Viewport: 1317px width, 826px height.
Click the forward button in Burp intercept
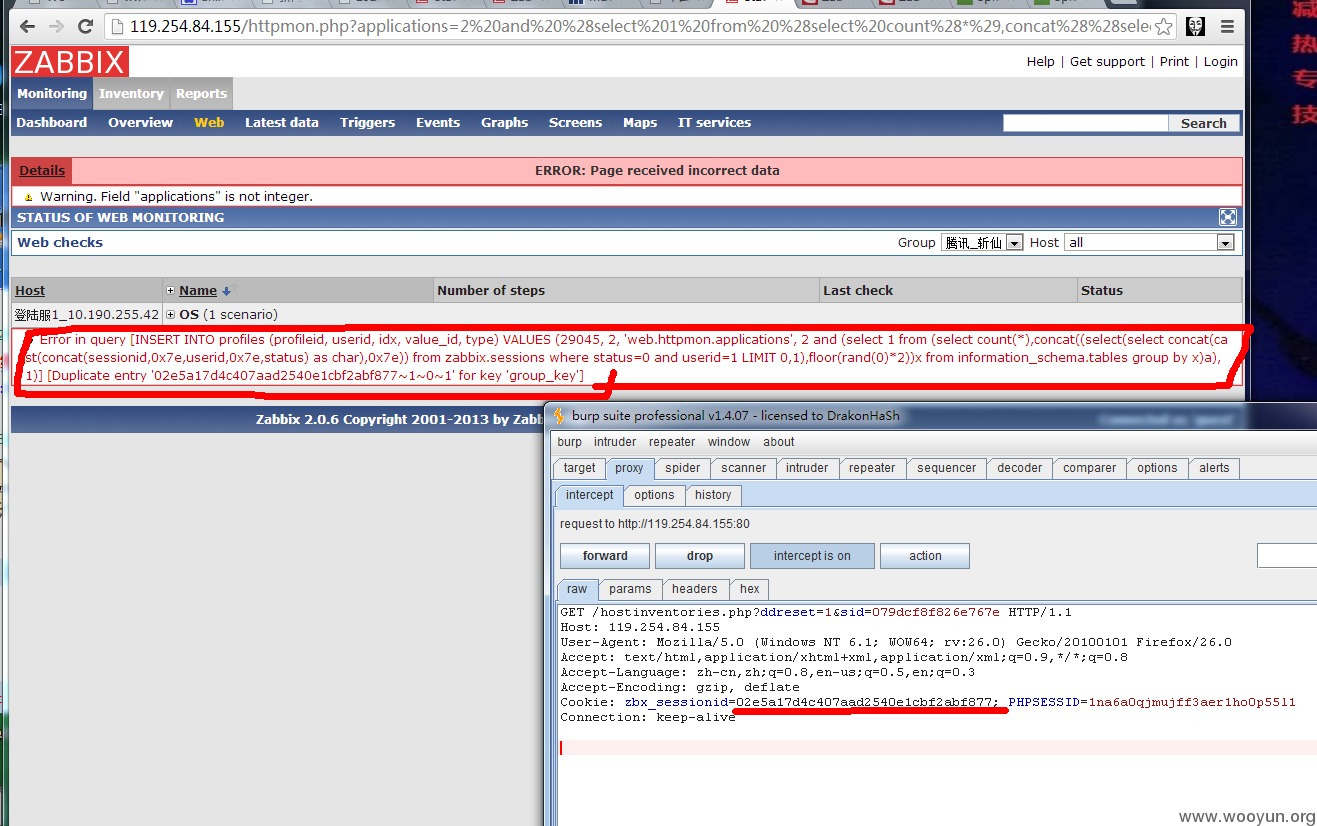605,556
